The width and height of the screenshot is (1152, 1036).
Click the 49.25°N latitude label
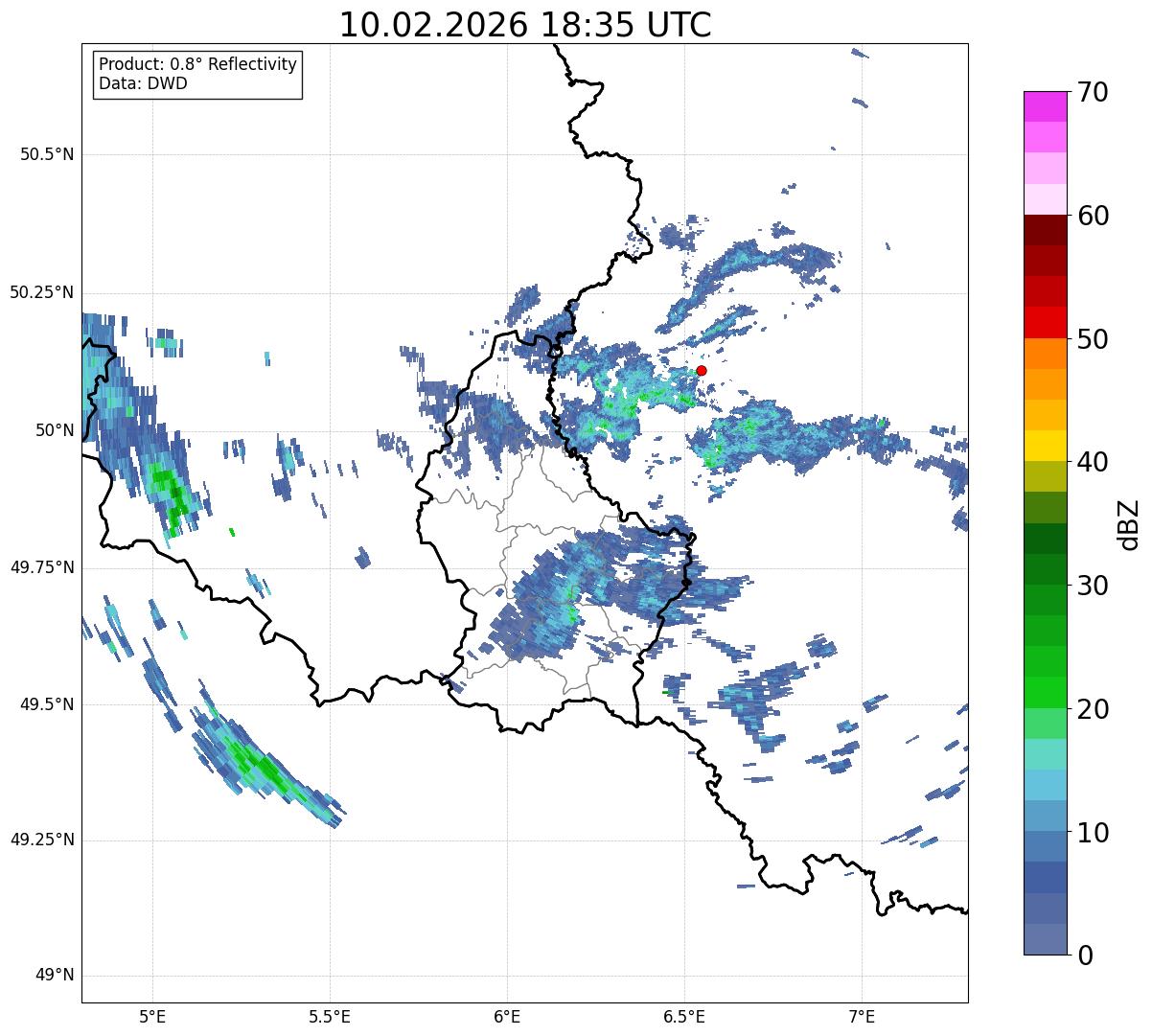pyautogui.click(x=42, y=840)
